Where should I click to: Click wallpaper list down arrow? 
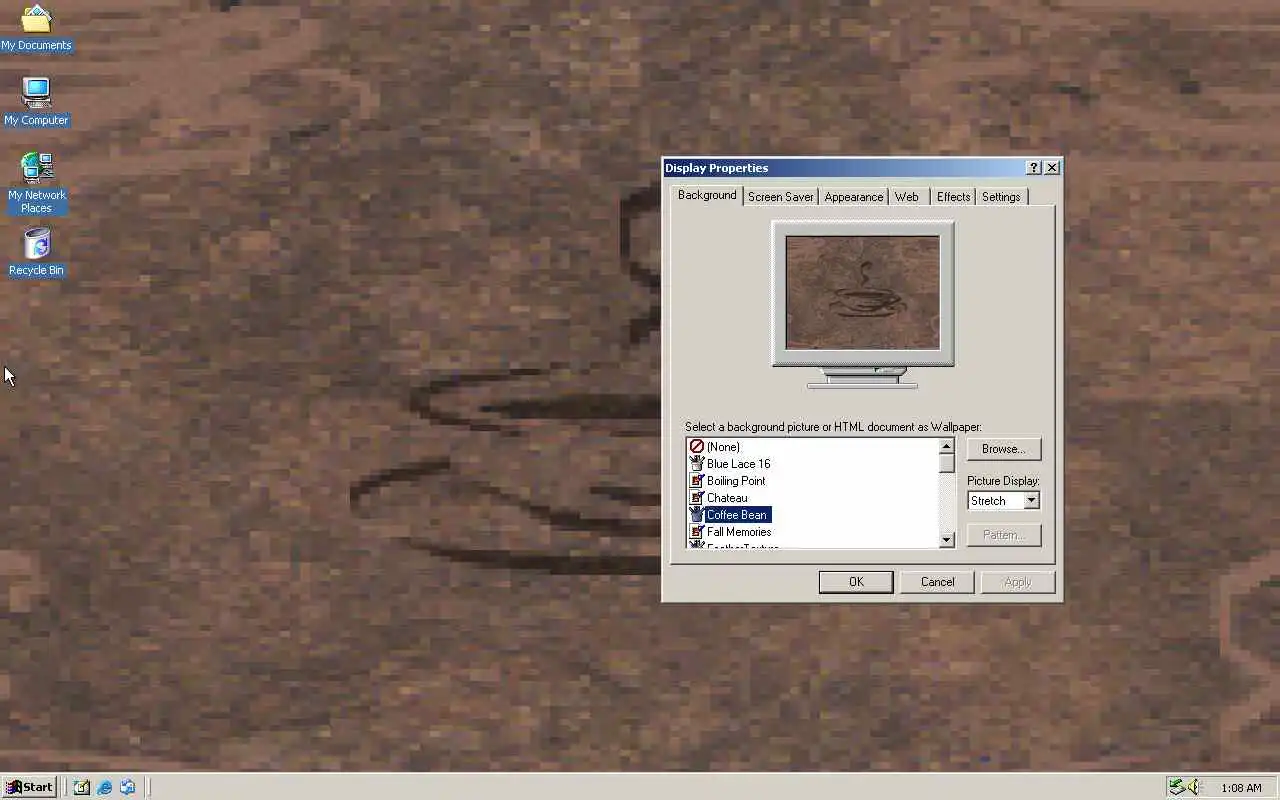click(947, 540)
